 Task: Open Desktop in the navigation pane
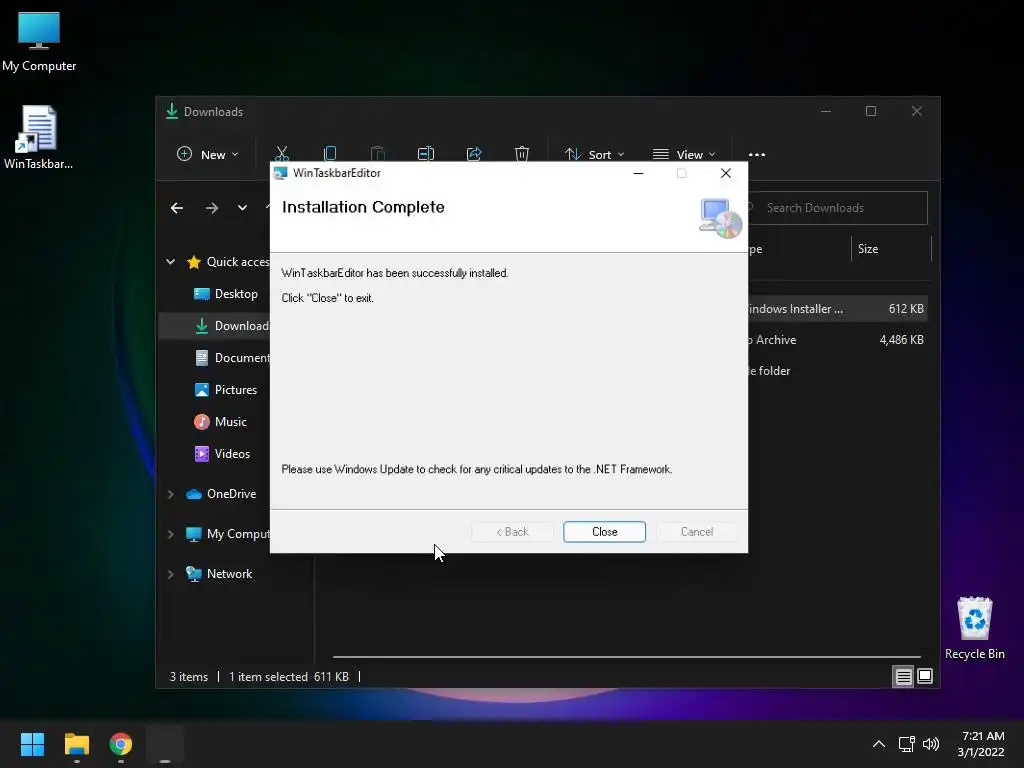pyautogui.click(x=226, y=294)
